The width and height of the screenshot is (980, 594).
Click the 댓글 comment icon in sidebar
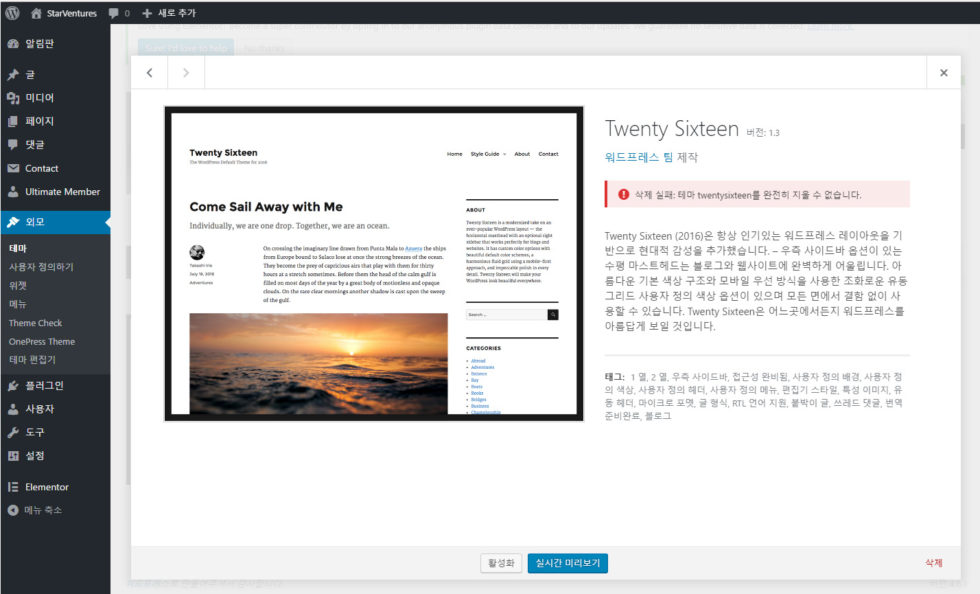13,144
